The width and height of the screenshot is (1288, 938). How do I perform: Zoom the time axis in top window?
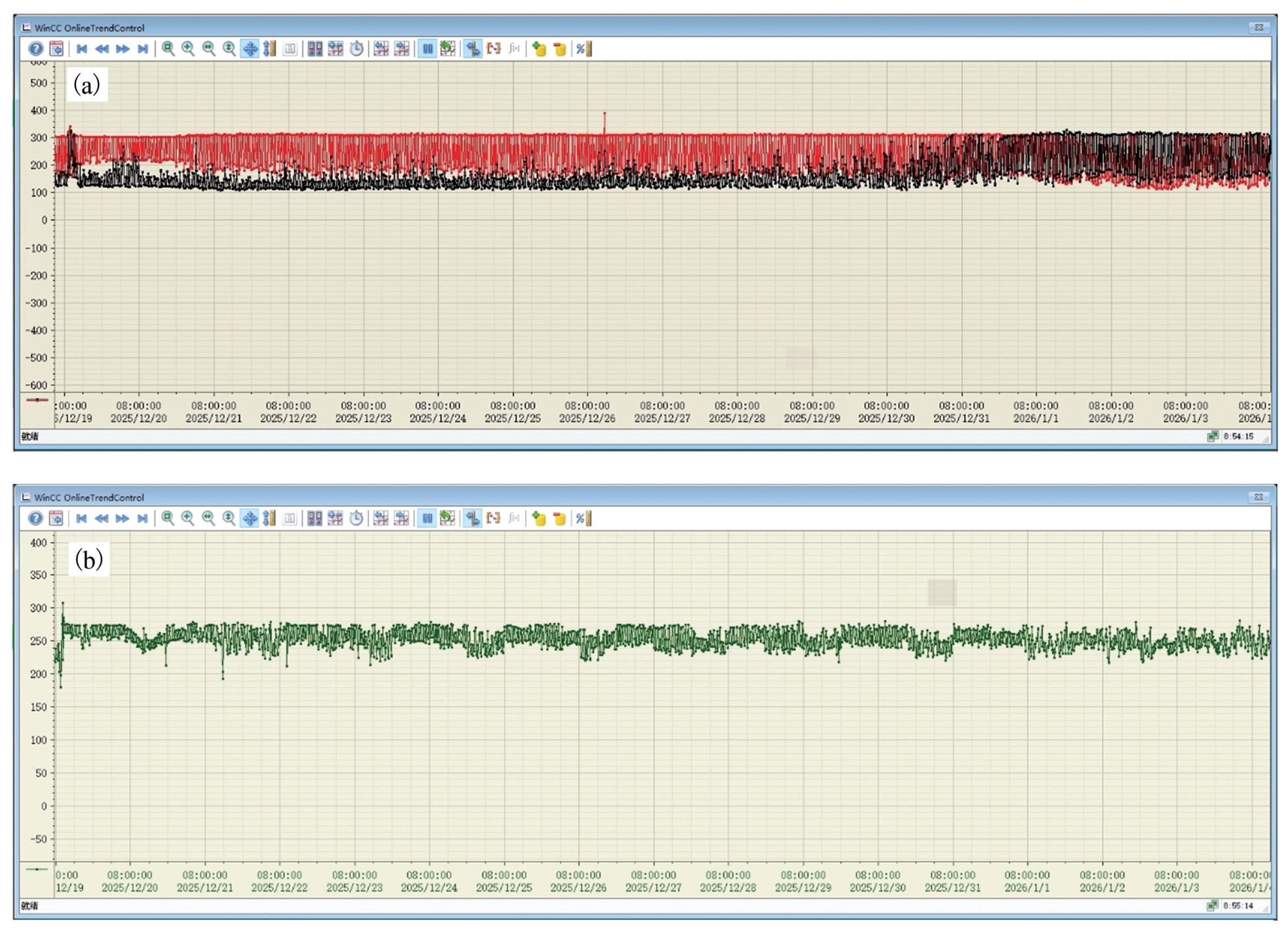(209, 48)
